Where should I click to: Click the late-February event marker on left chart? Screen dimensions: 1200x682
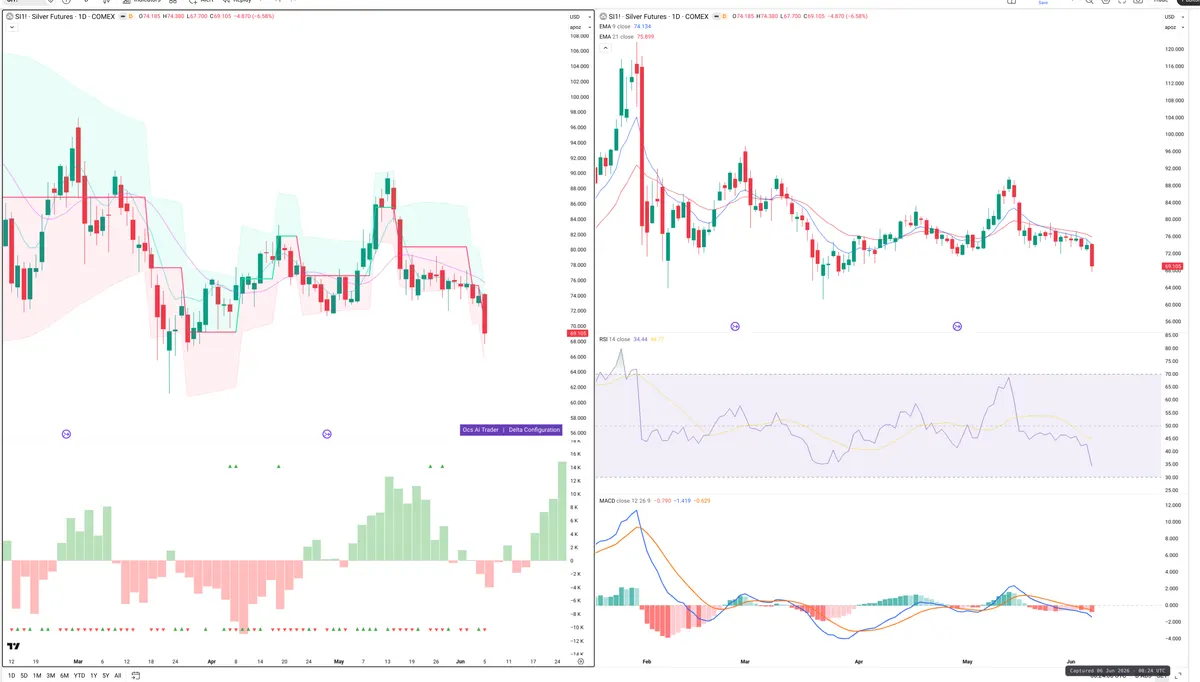(x=66, y=433)
